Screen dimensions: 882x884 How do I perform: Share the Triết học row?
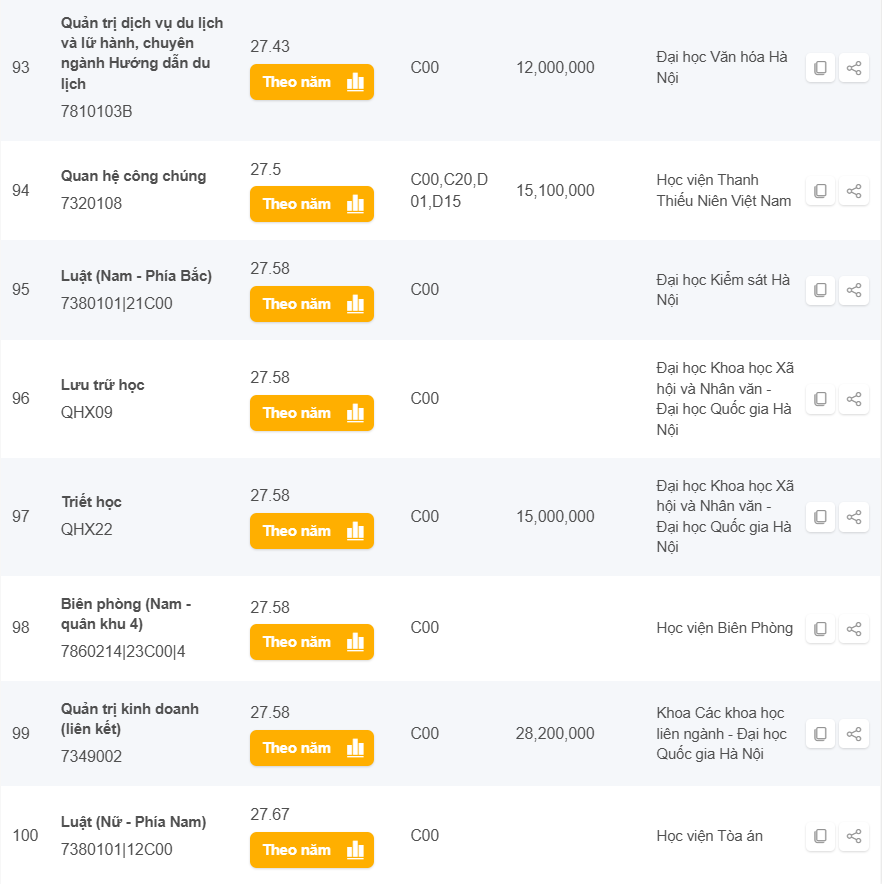(x=854, y=517)
